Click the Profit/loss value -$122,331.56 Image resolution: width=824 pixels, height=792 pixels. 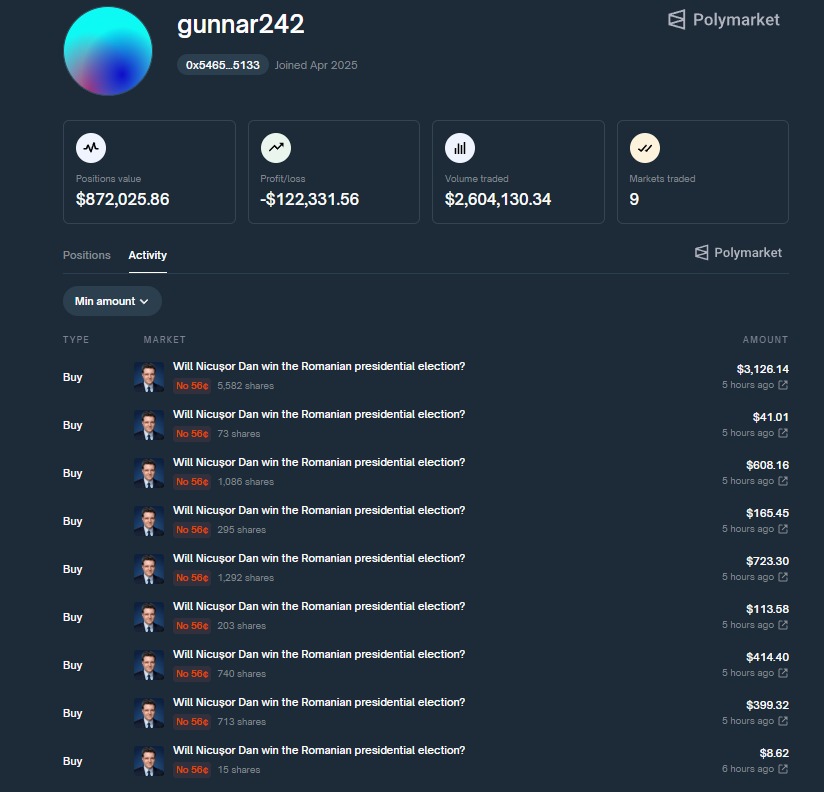click(x=310, y=199)
